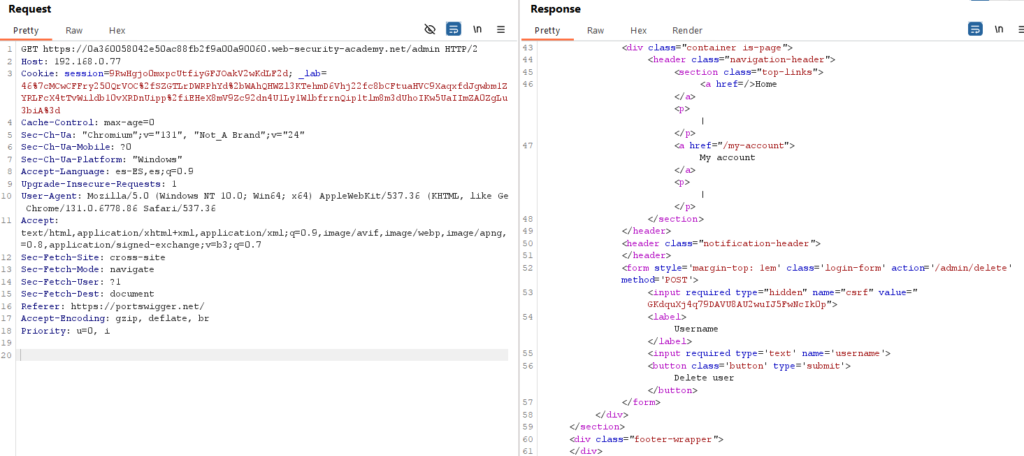This screenshot has height=456, width=1024.
Task: Click the "Username" label text in response
Action: click(696, 329)
